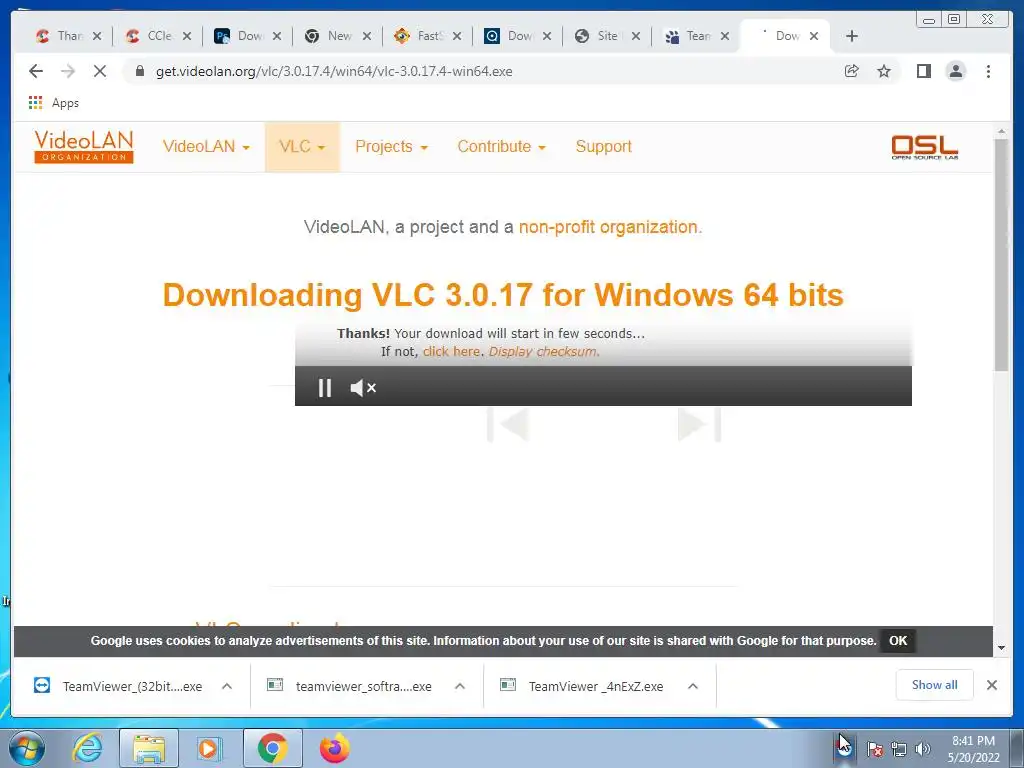Go to the previous slide arrow

click(x=508, y=424)
